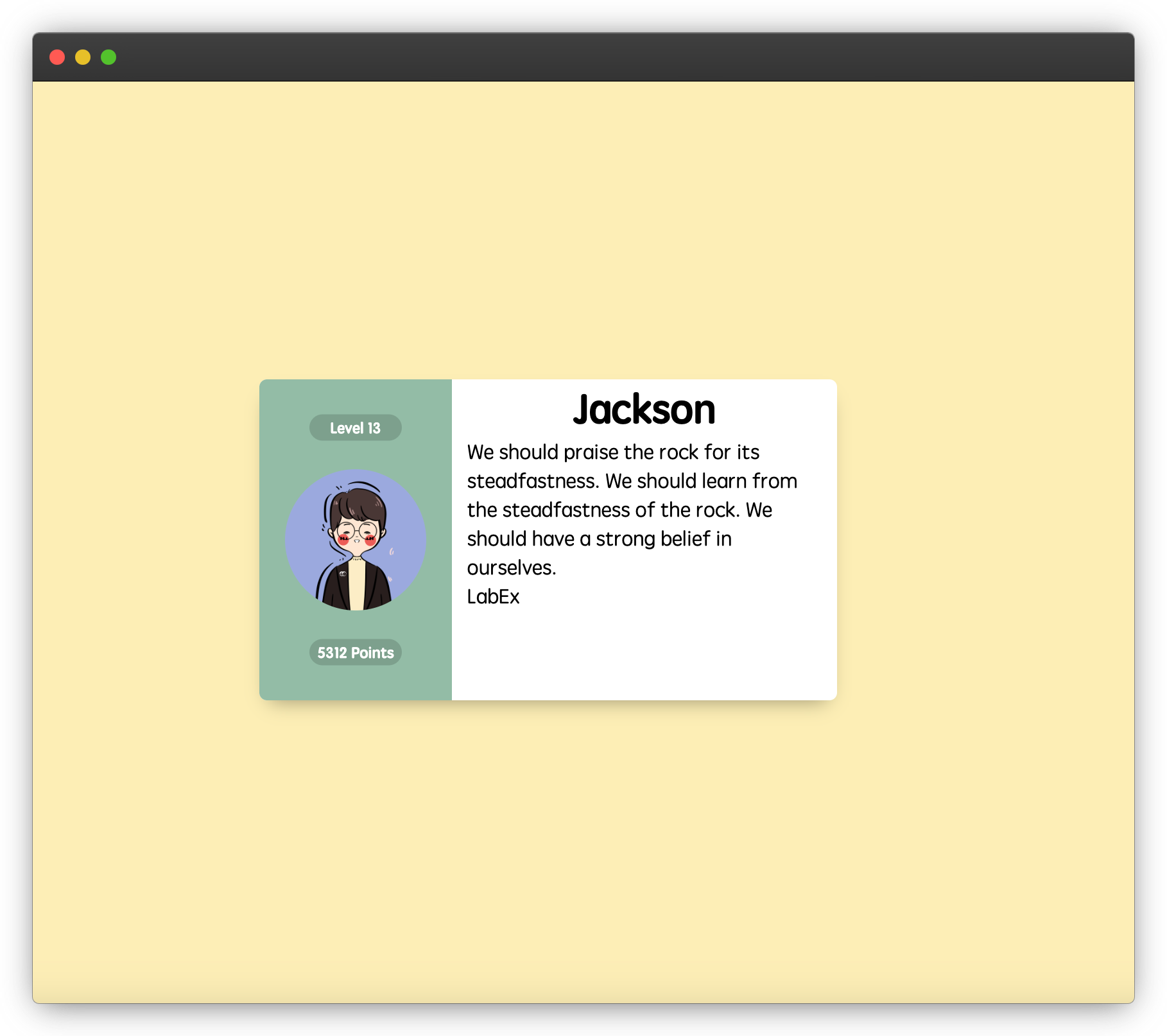Click green panel area above Level 13 badge
Screen dimensions: 1167x1036
pos(355,396)
